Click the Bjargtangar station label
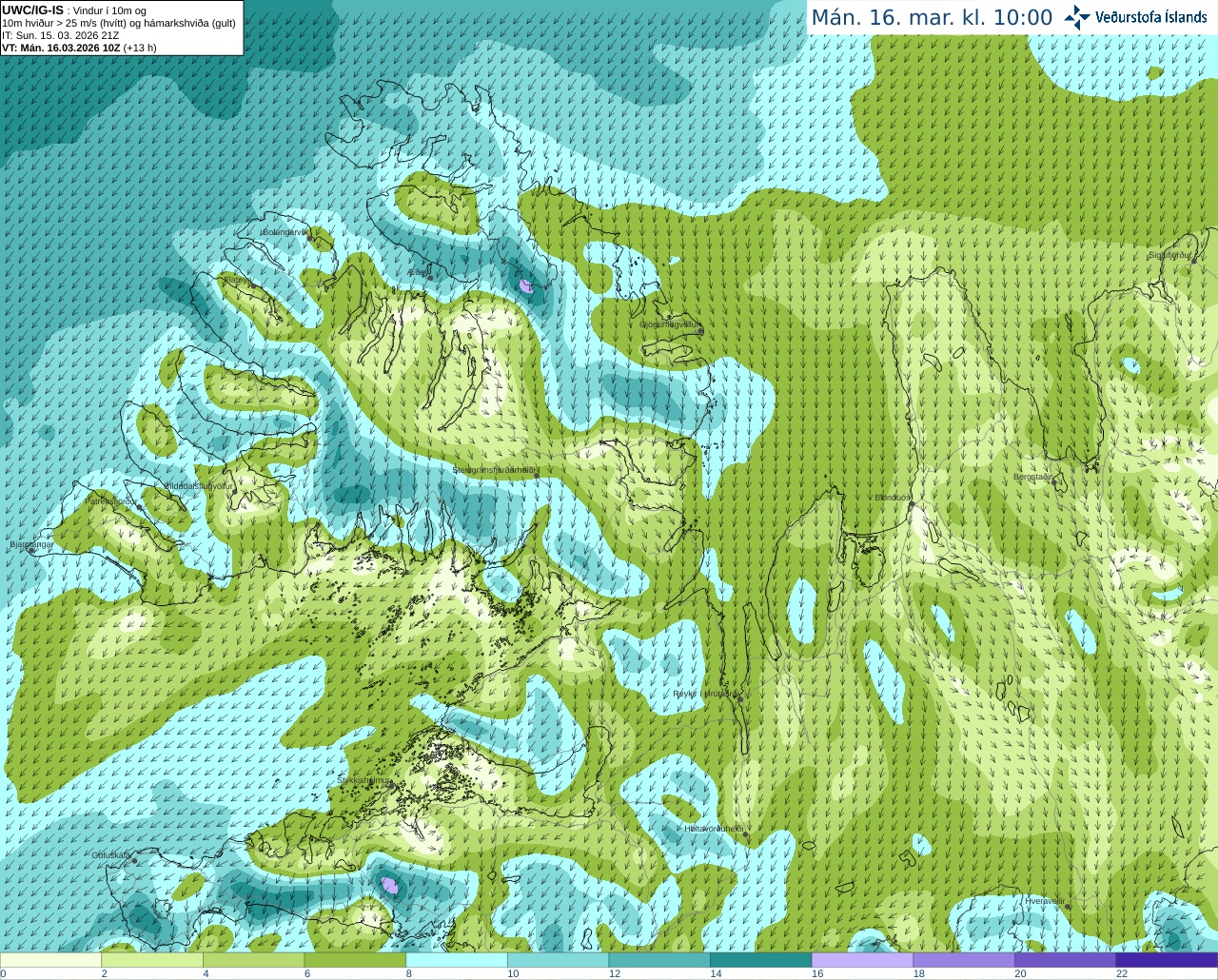Screen dimensions: 1218x980 [x=31, y=544]
